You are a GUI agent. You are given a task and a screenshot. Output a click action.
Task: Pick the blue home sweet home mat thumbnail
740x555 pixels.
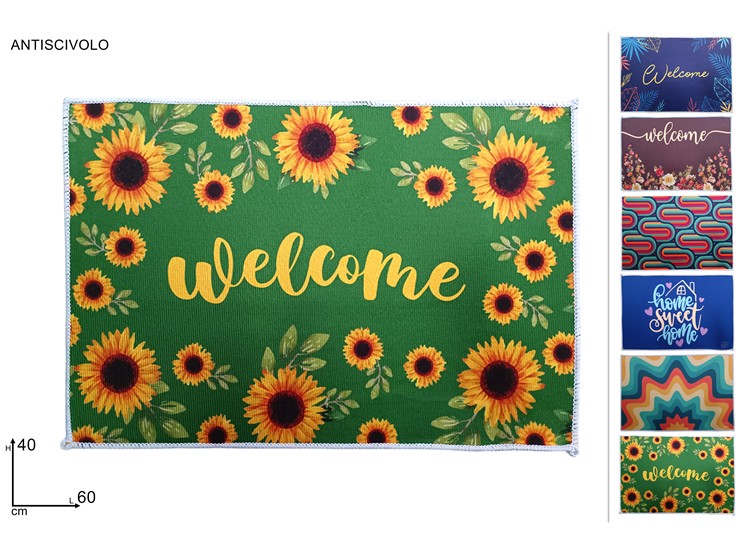pos(677,312)
